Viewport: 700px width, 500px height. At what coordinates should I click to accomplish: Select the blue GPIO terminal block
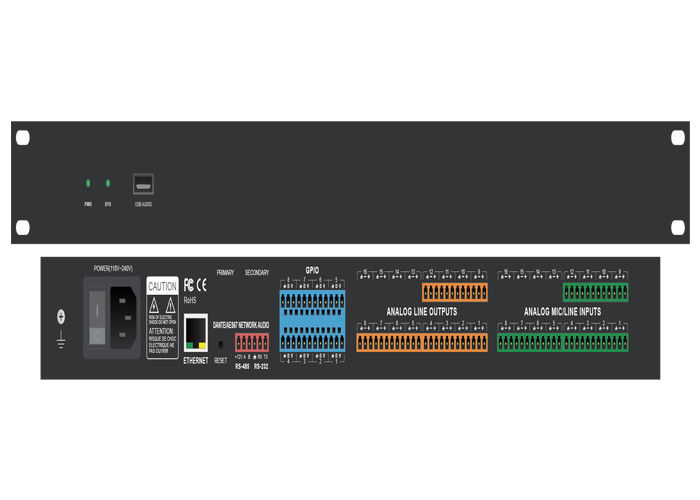point(312,318)
